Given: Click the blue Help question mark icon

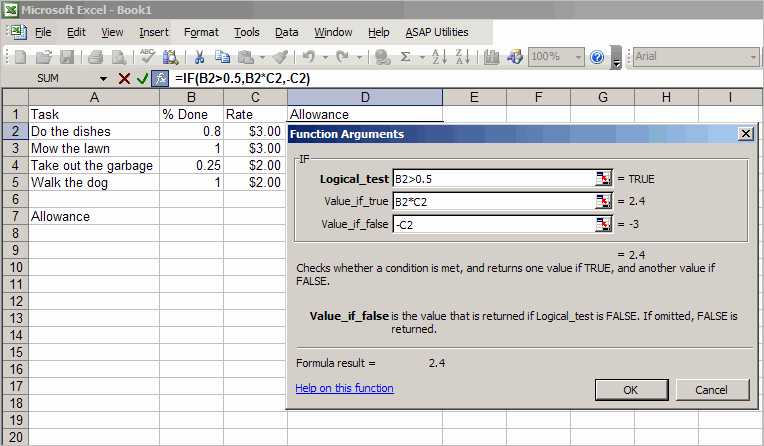Looking at the screenshot, I should tap(597, 57).
